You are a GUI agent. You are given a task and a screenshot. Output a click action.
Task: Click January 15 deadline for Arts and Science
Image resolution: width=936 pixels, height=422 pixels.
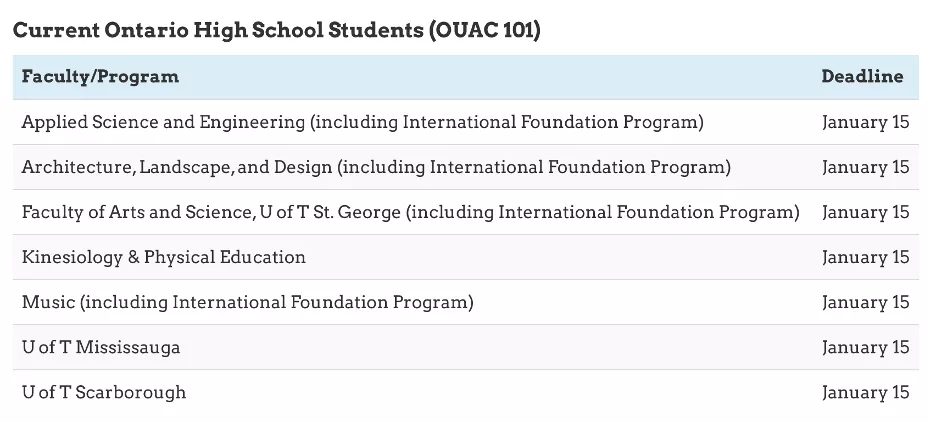click(x=865, y=213)
